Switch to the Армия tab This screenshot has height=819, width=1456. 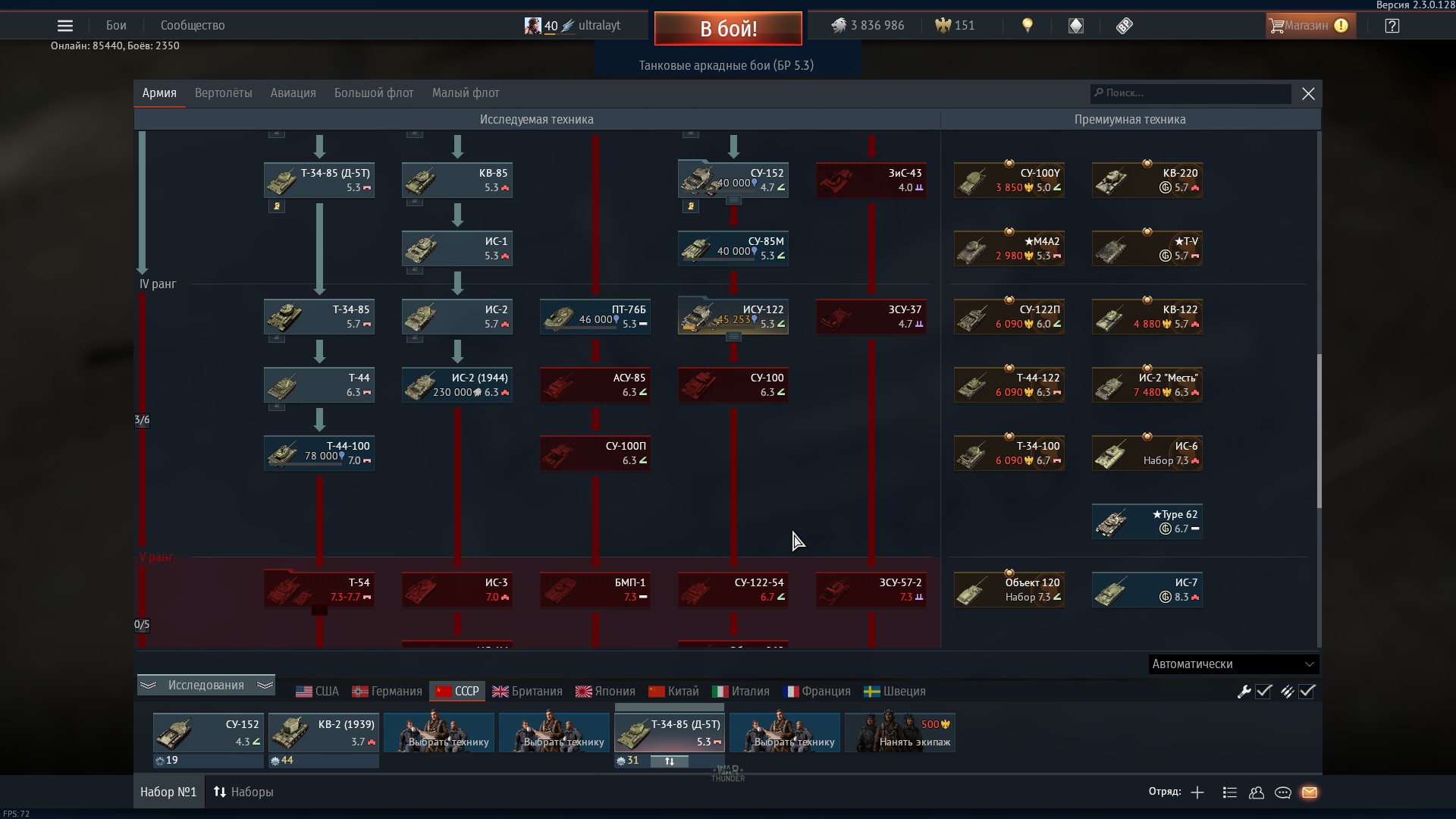click(x=159, y=93)
